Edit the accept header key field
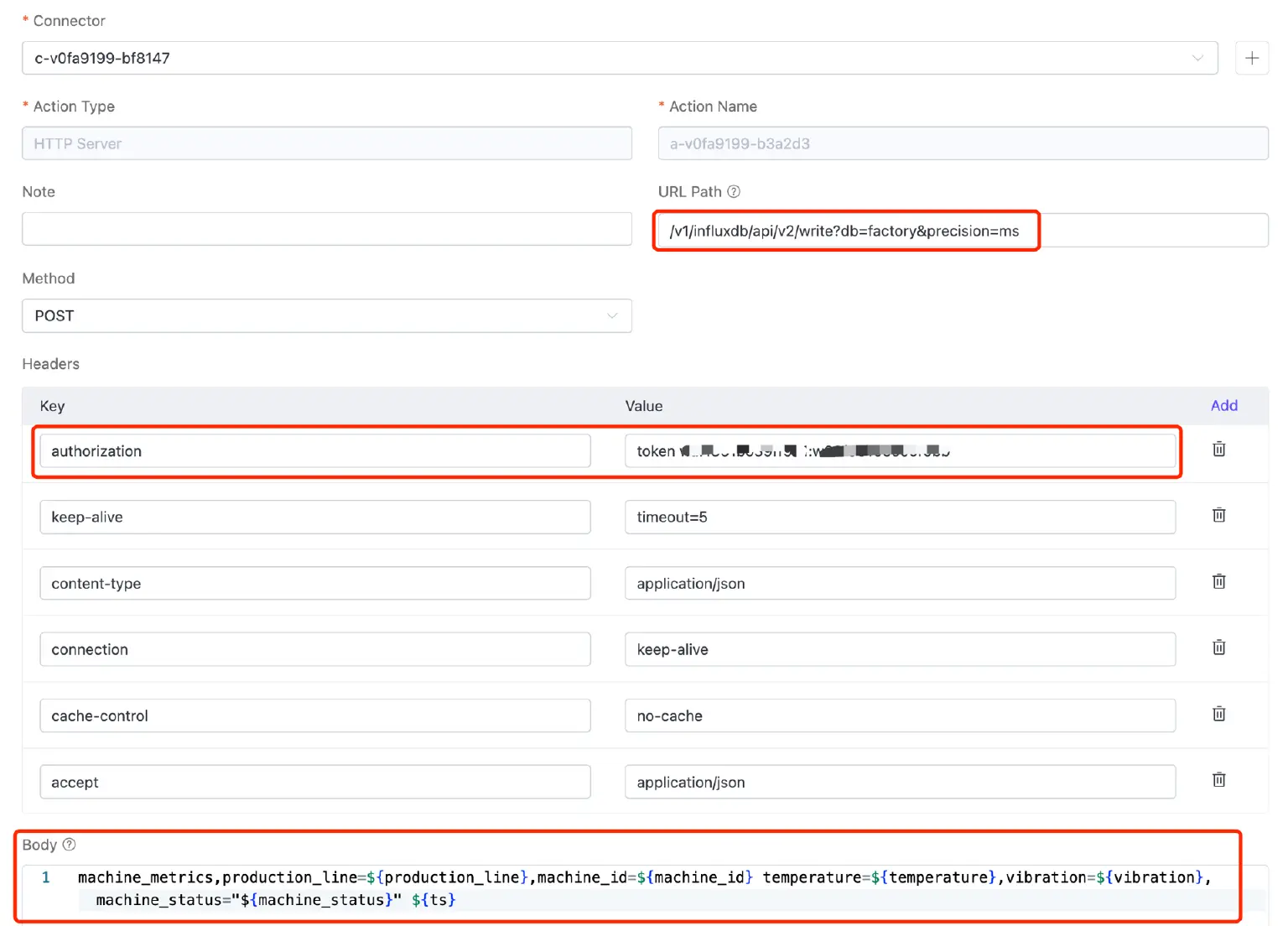The height and width of the screenshot is (926, 1288). (314, 783)
